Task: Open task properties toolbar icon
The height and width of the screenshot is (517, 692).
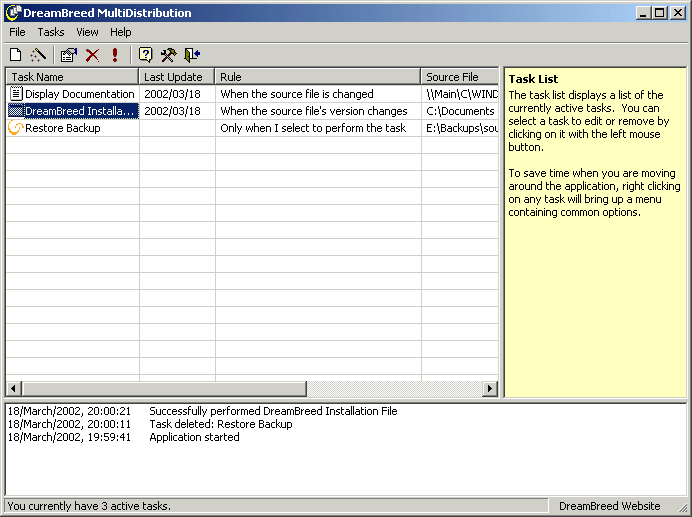Action: (69, 55)
